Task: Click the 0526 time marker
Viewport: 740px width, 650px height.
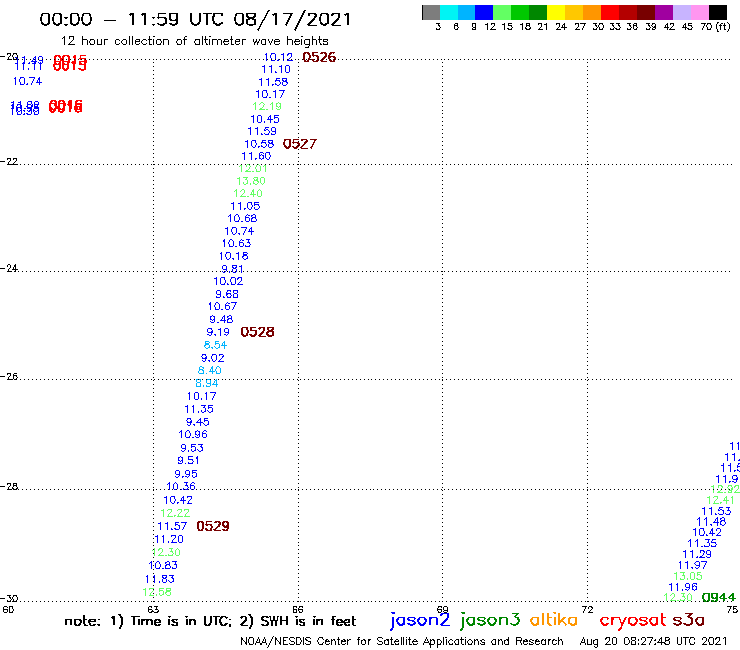Action: click(319, 58)
